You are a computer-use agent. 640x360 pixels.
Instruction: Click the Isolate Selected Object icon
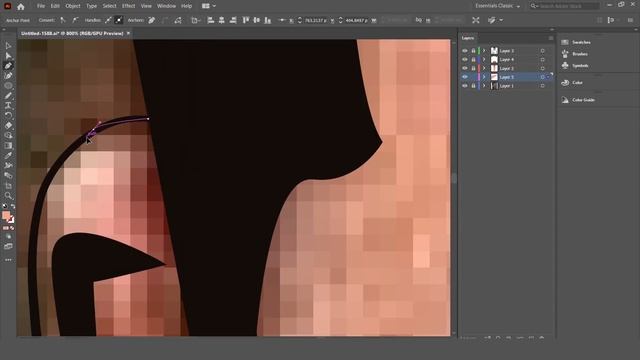476,20
